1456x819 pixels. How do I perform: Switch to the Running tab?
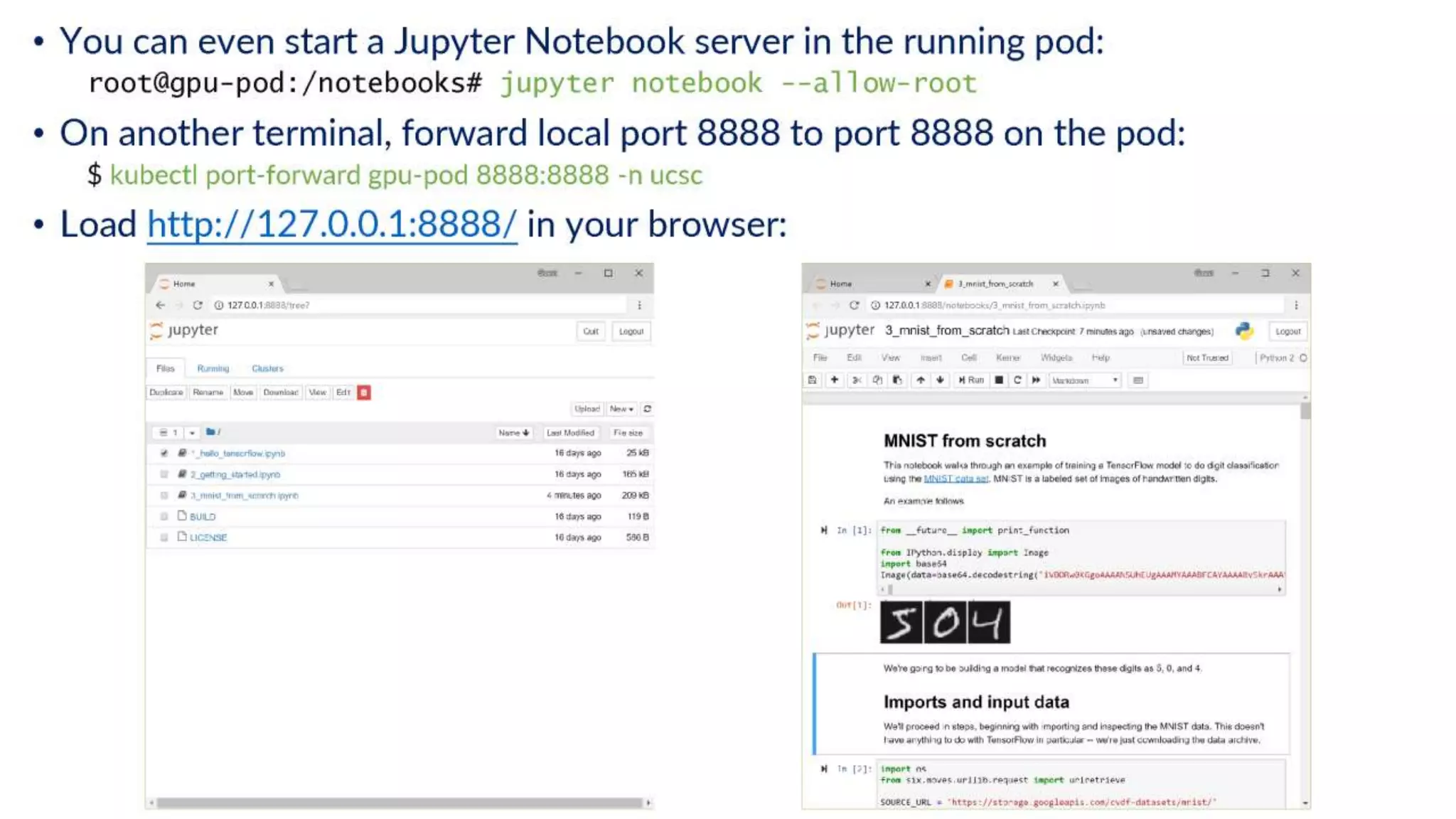pyautogui.click(x=213, y=368)
